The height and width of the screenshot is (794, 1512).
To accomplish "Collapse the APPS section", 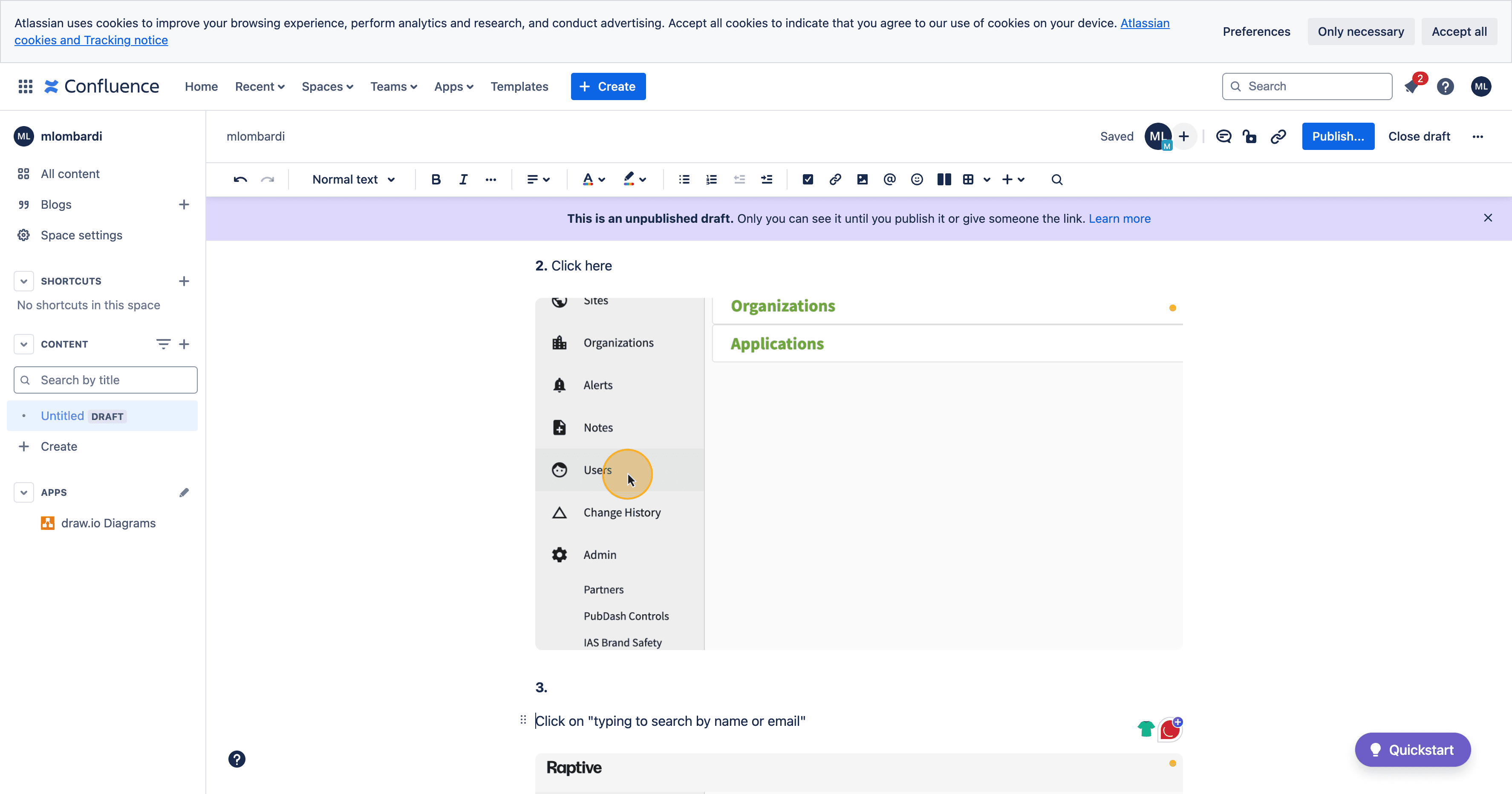I will (x=23, y=492).
